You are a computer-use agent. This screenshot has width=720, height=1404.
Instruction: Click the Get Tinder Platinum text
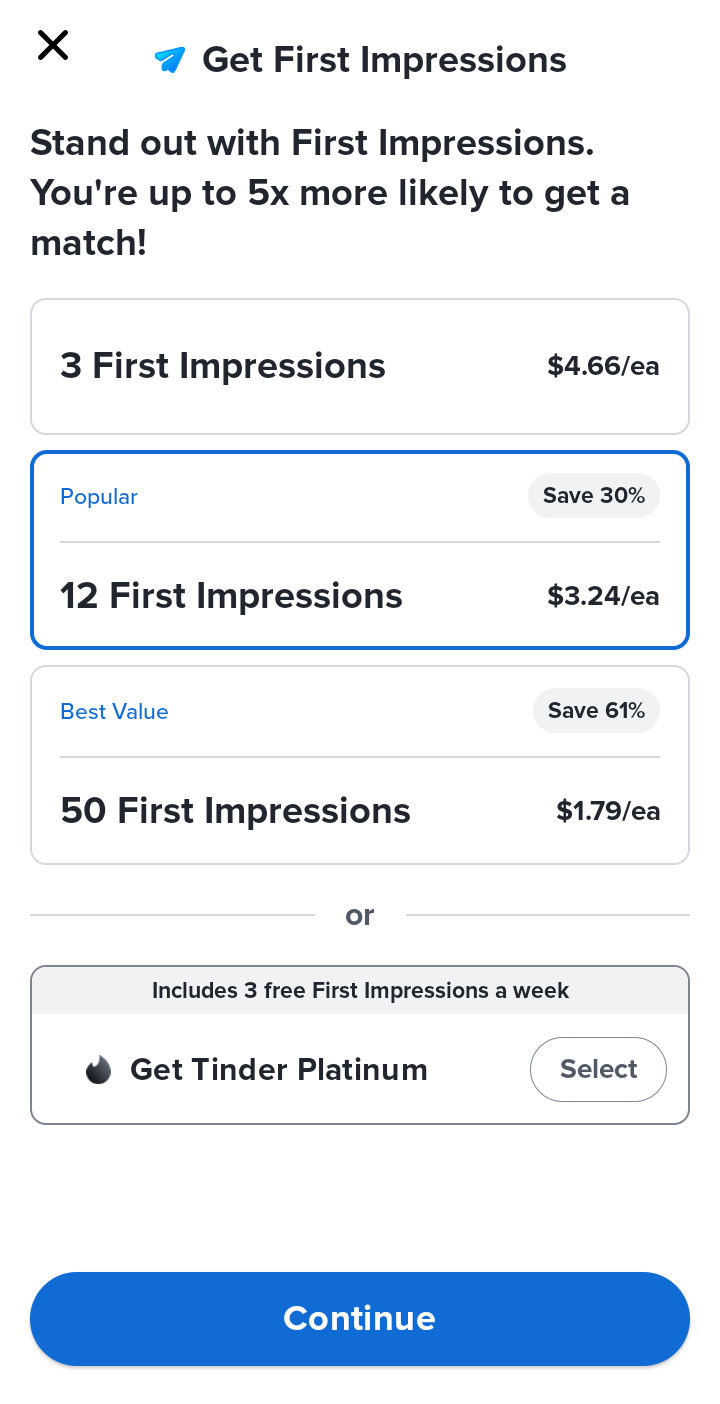[279, 1070]
